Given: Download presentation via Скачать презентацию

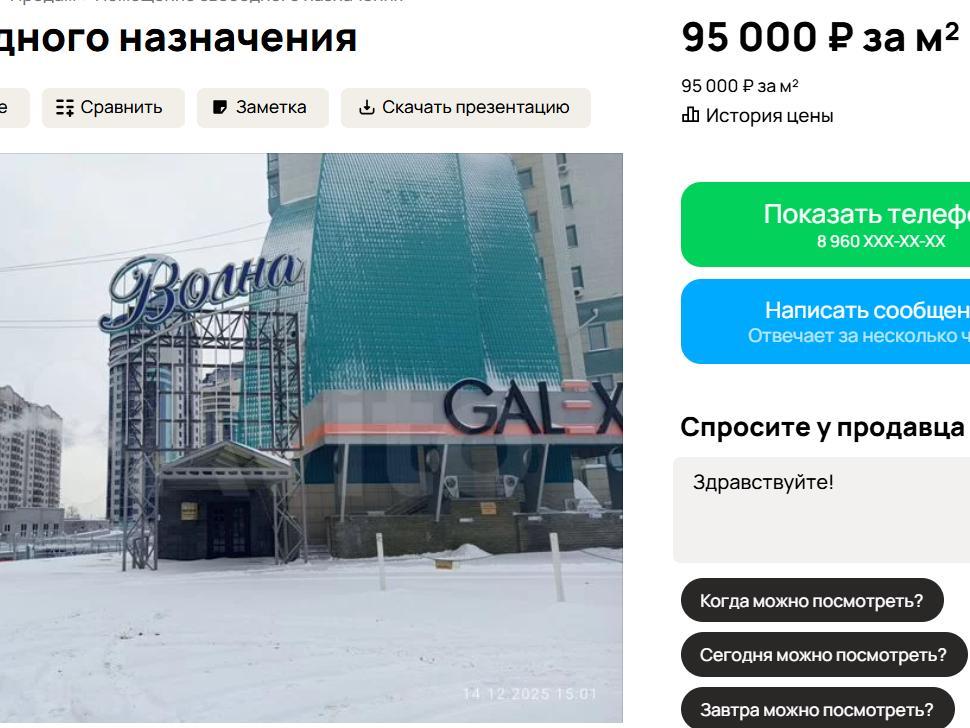Looking at the screenshot, I should (x=466, y=108).
